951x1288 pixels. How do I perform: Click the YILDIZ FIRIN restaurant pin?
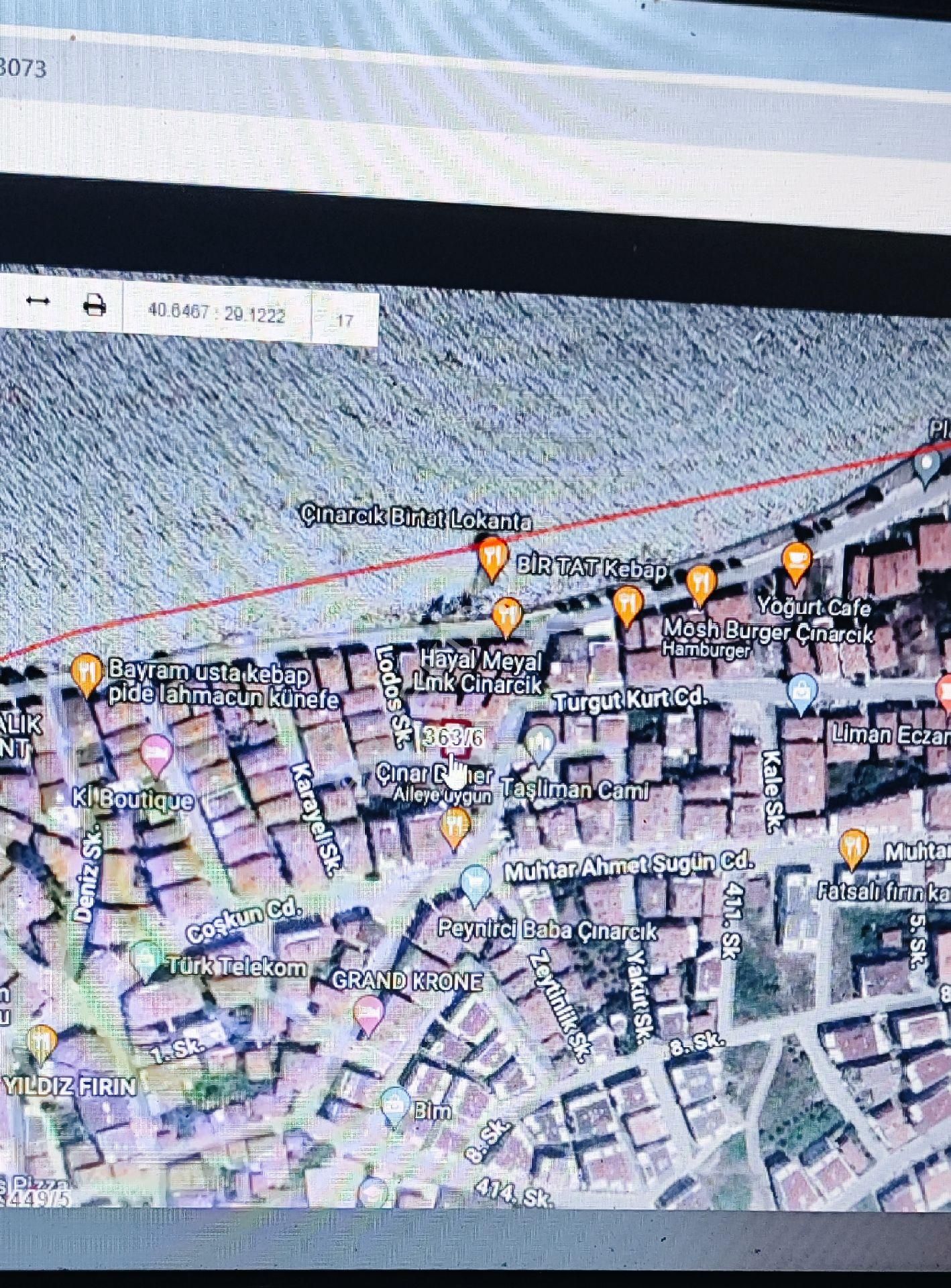click(42, 1046)
